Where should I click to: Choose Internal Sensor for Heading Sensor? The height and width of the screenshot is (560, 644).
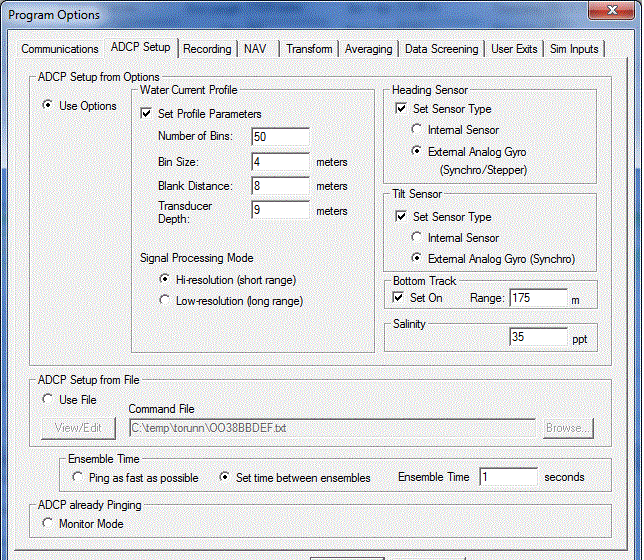click(x=418, y=130)
